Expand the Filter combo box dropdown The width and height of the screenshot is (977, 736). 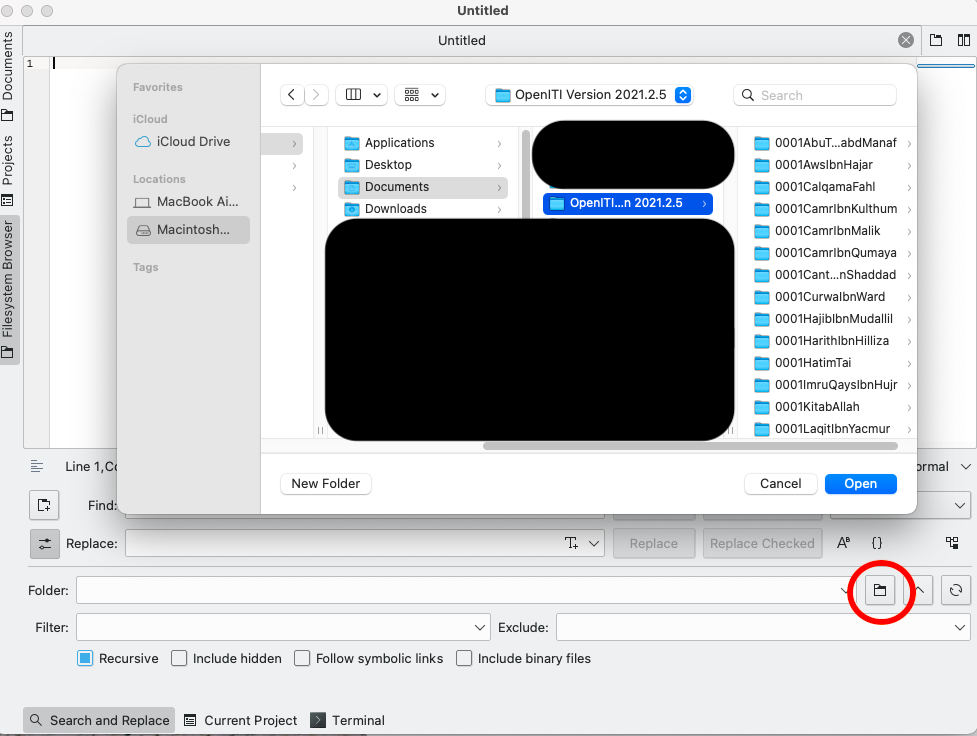click(x=480, y=628)
